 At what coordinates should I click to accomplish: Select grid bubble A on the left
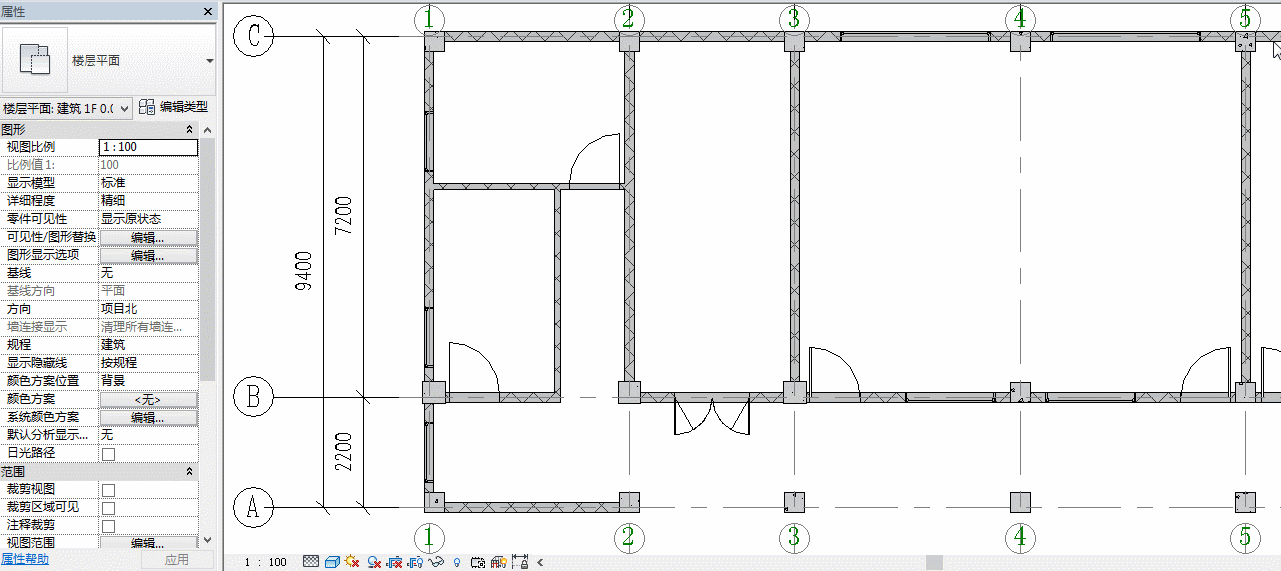click(x=253, y=508)
